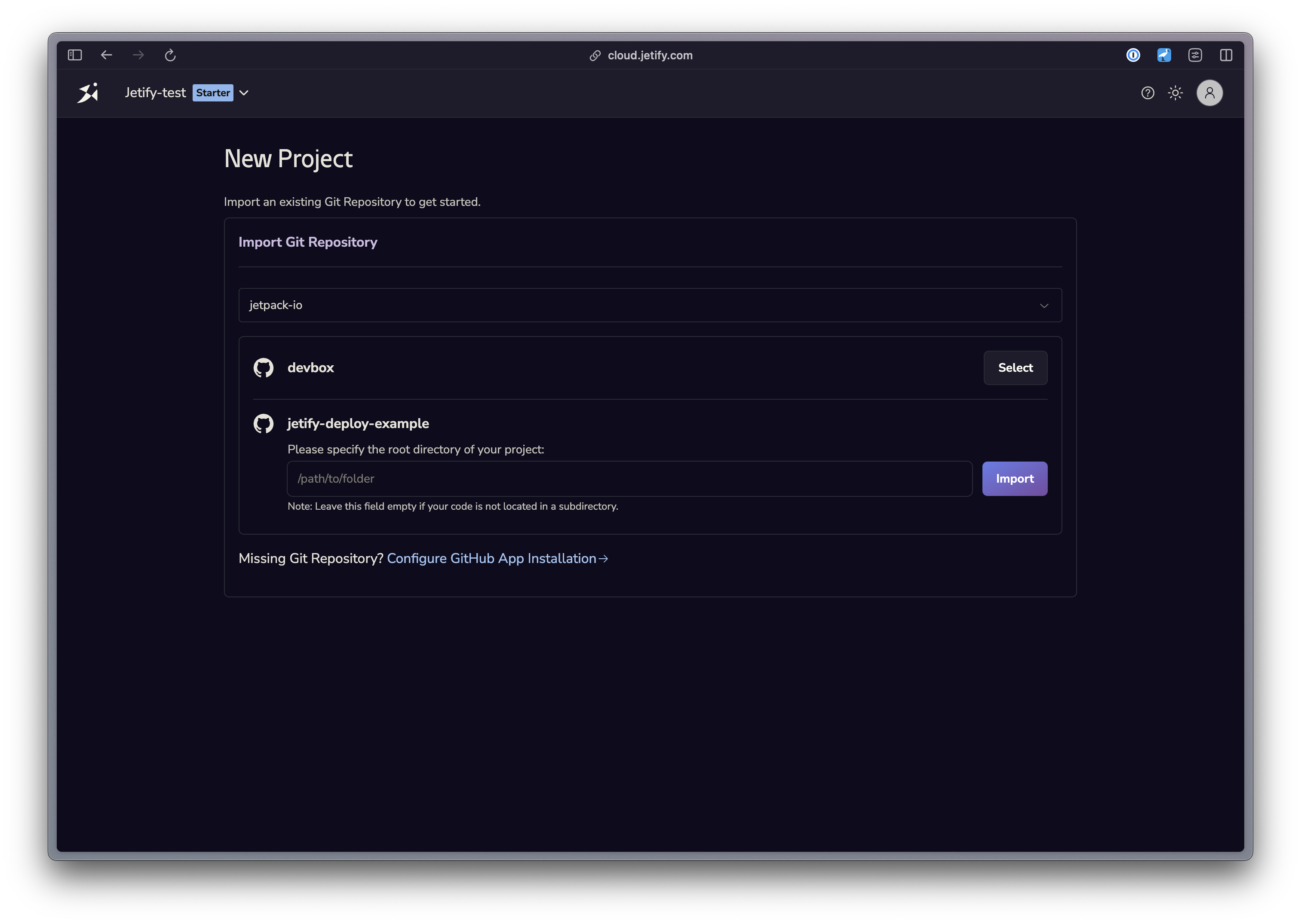Click the Starter plan badge
The image size is (1301, 924).
(213, 93)
